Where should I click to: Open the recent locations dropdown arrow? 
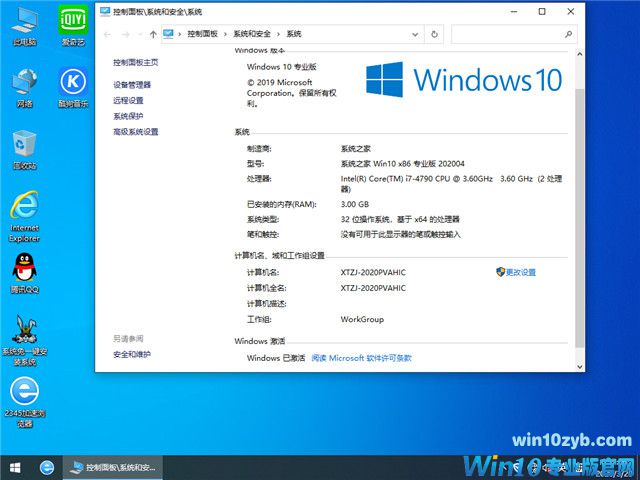coord(140,35)
